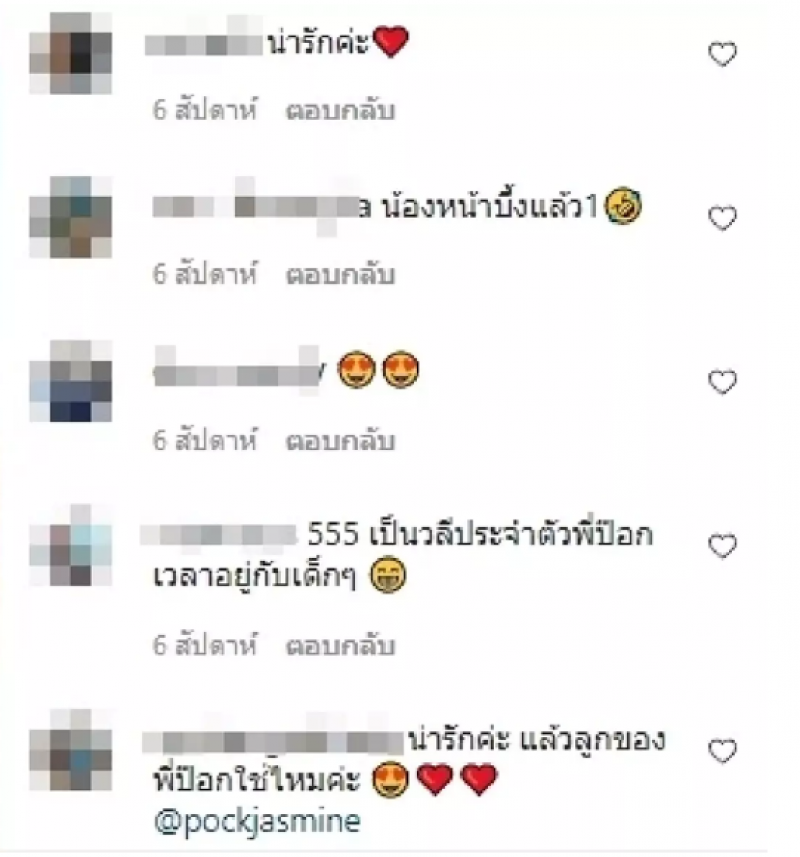Like the comment with two heart-eyes emojis
800x857 pixels.
(x=722, y=381)
